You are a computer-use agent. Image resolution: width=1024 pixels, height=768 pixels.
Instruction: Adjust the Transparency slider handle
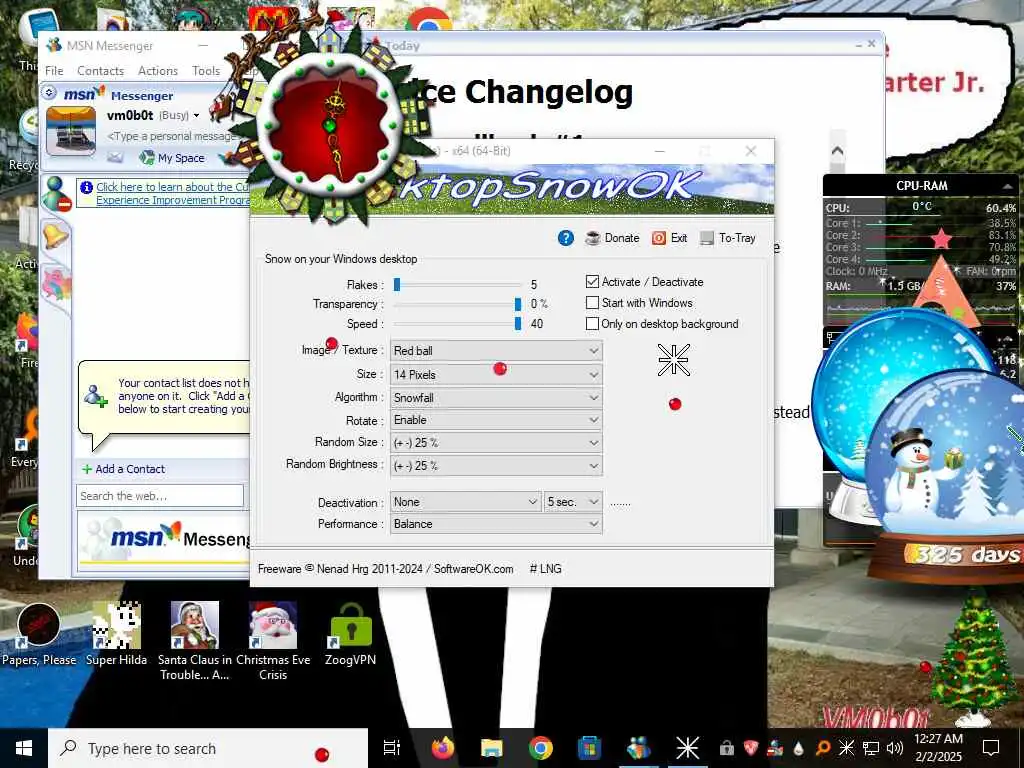(x=518, y=304)
